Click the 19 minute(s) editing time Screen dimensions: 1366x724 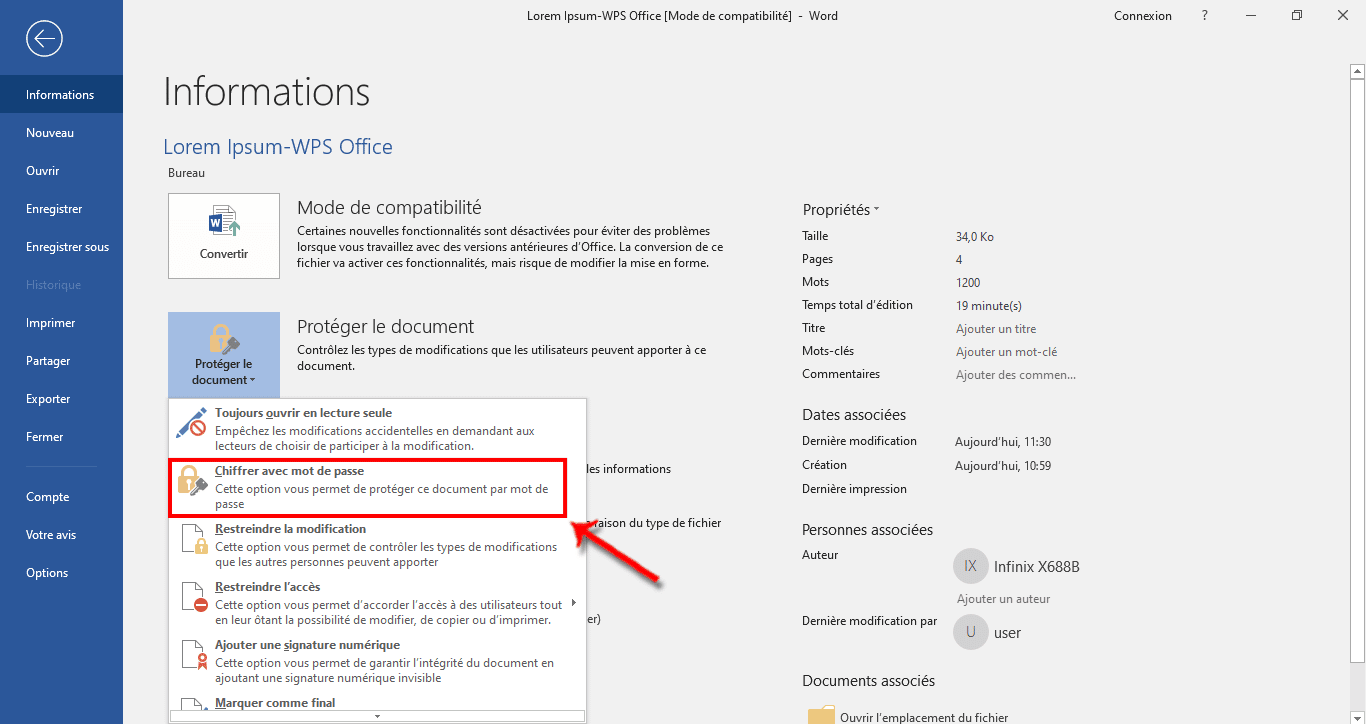[x=988, y=306]
